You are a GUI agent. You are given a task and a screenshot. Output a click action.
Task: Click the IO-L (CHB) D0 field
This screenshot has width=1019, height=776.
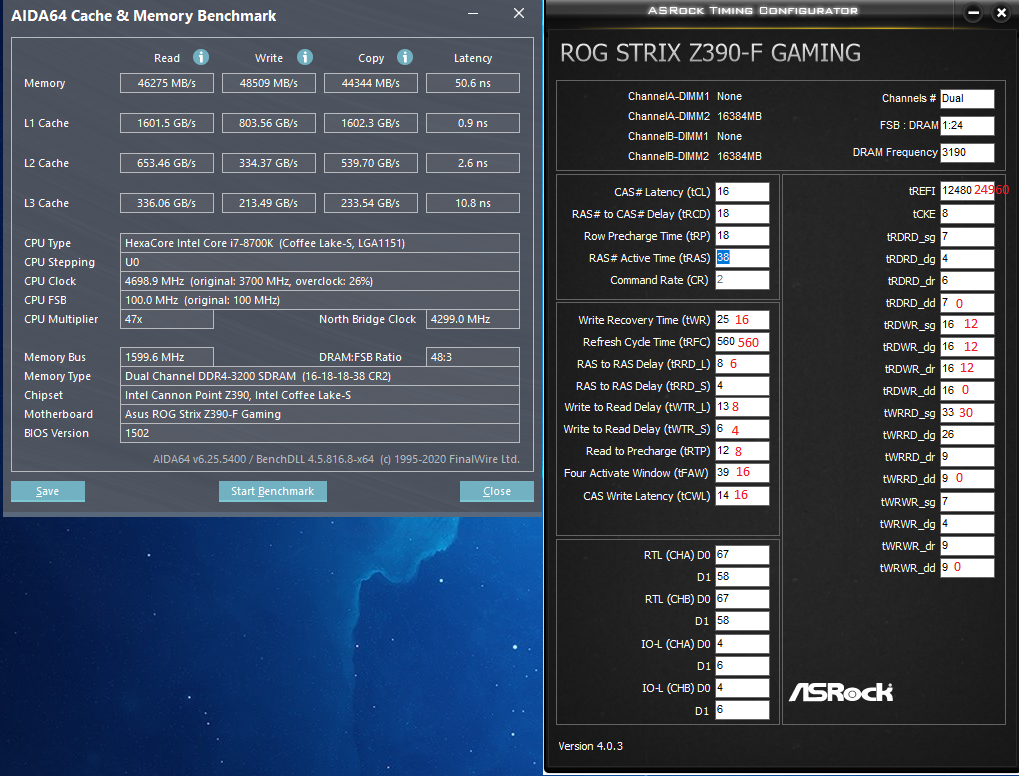coord(742,688)
